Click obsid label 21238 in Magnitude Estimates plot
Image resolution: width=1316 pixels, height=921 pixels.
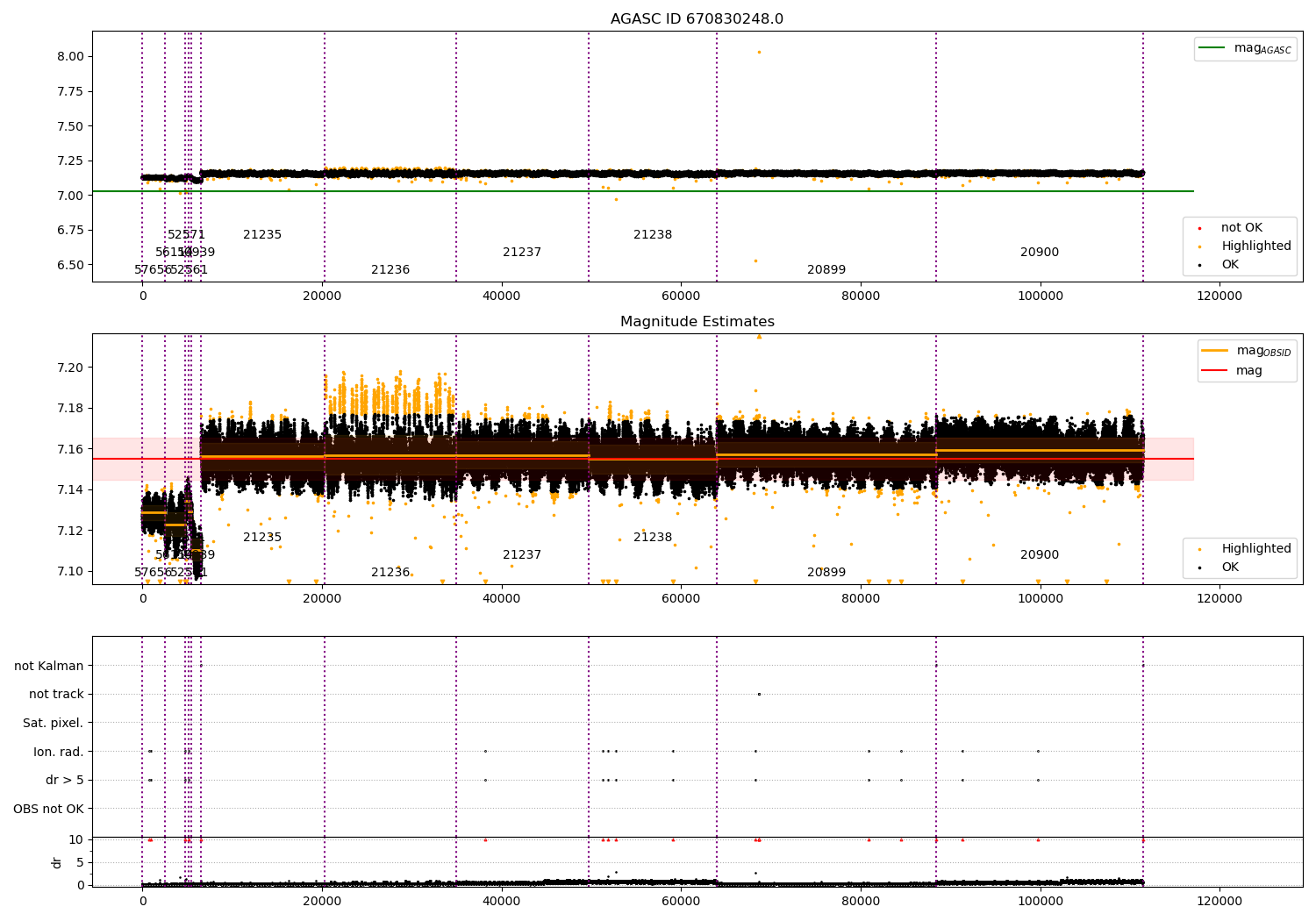tap(653, 538)
